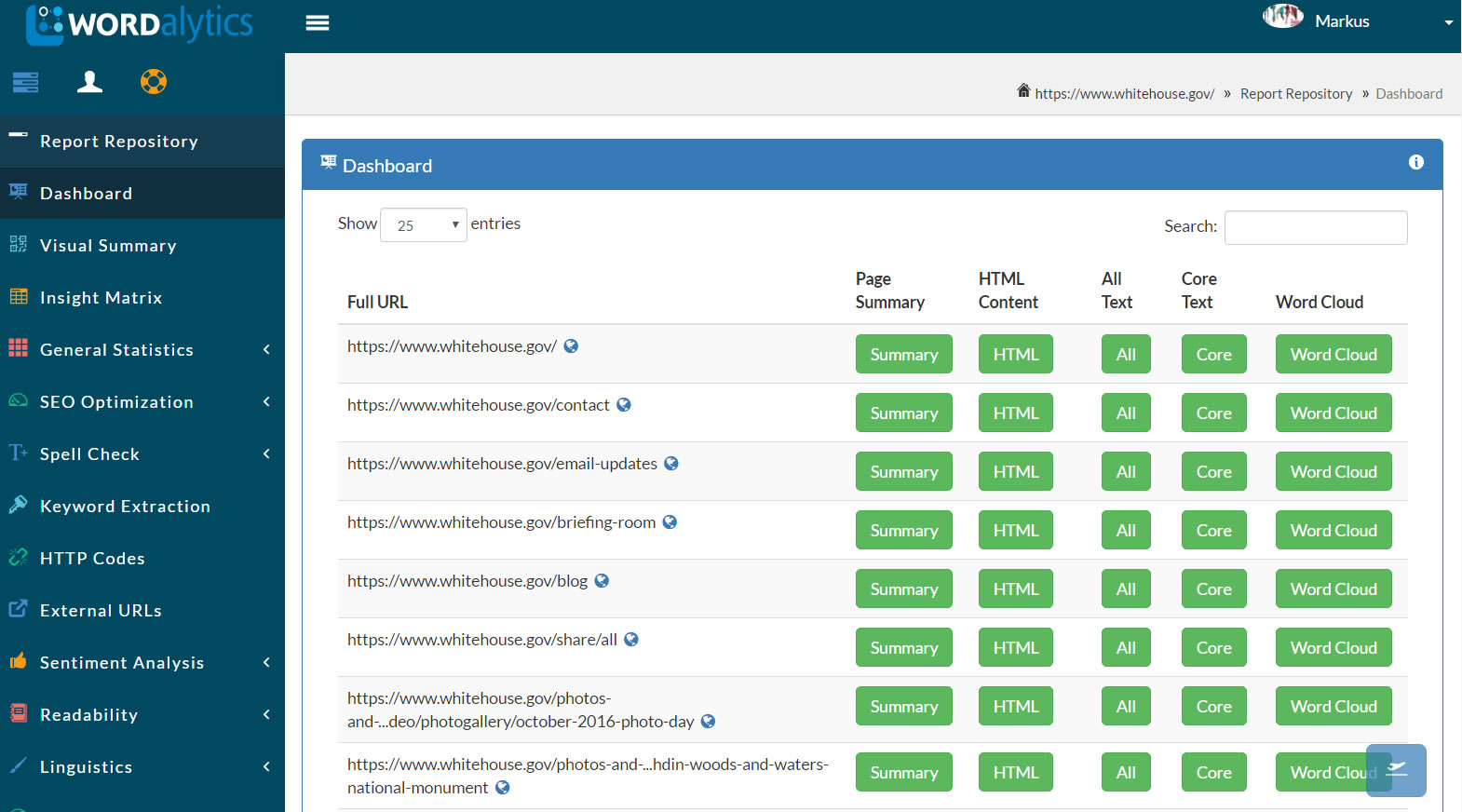
Task: Click the Keyword Extraction icon
Action: [x=19, y=504]
